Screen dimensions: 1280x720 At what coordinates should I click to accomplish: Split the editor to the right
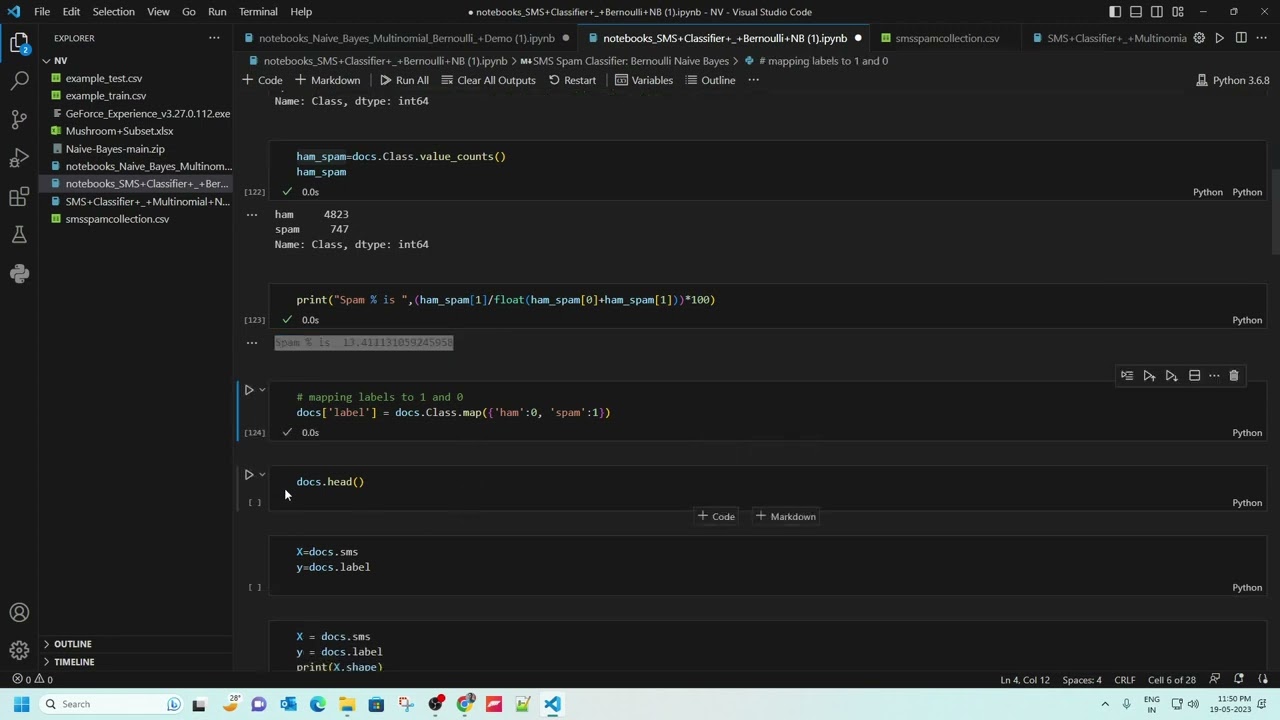(1241, 38)
